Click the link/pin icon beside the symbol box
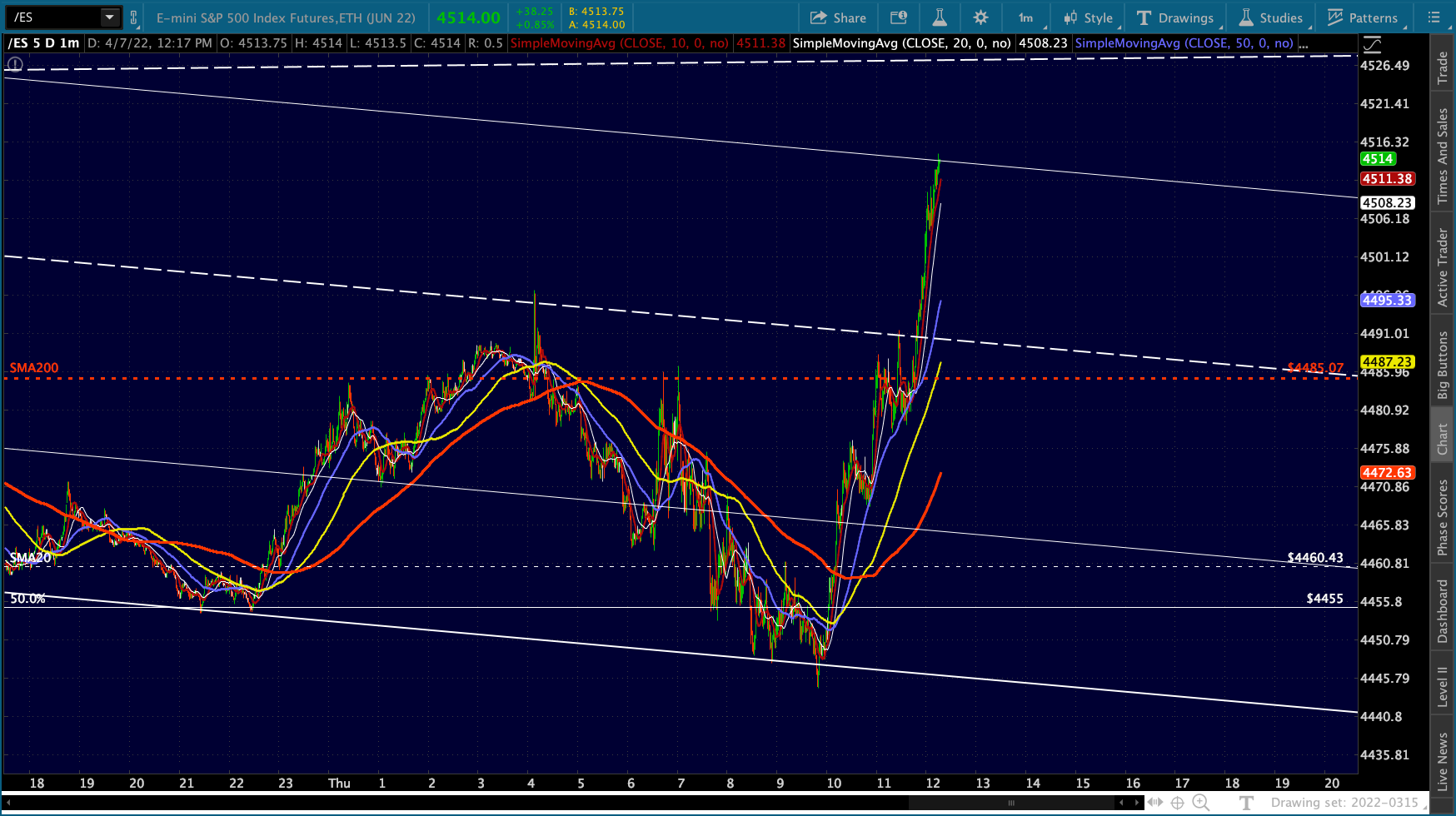Screen dimensions: 1456x816 click(133, 17)
